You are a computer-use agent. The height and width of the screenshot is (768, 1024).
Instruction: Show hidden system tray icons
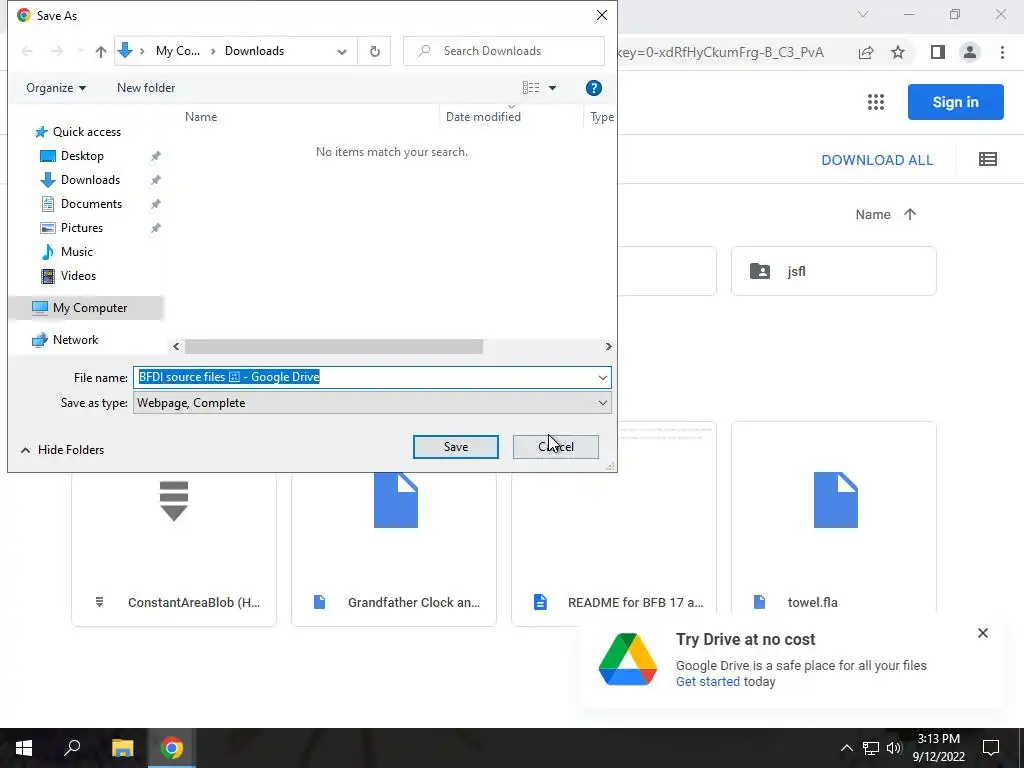pyautogui.click(x=846, y=748)
